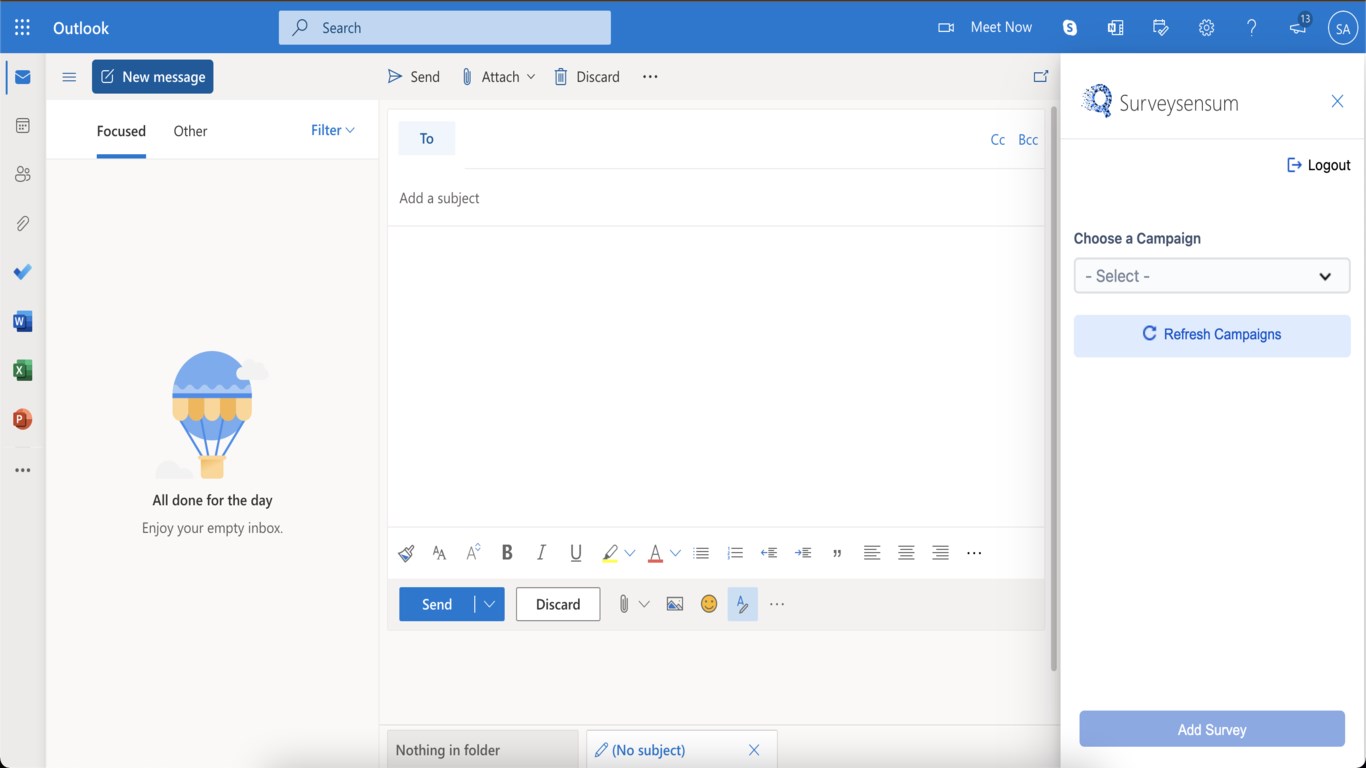Toggle italic formatting
The image size is (1366, 768).
pos(541,552)
